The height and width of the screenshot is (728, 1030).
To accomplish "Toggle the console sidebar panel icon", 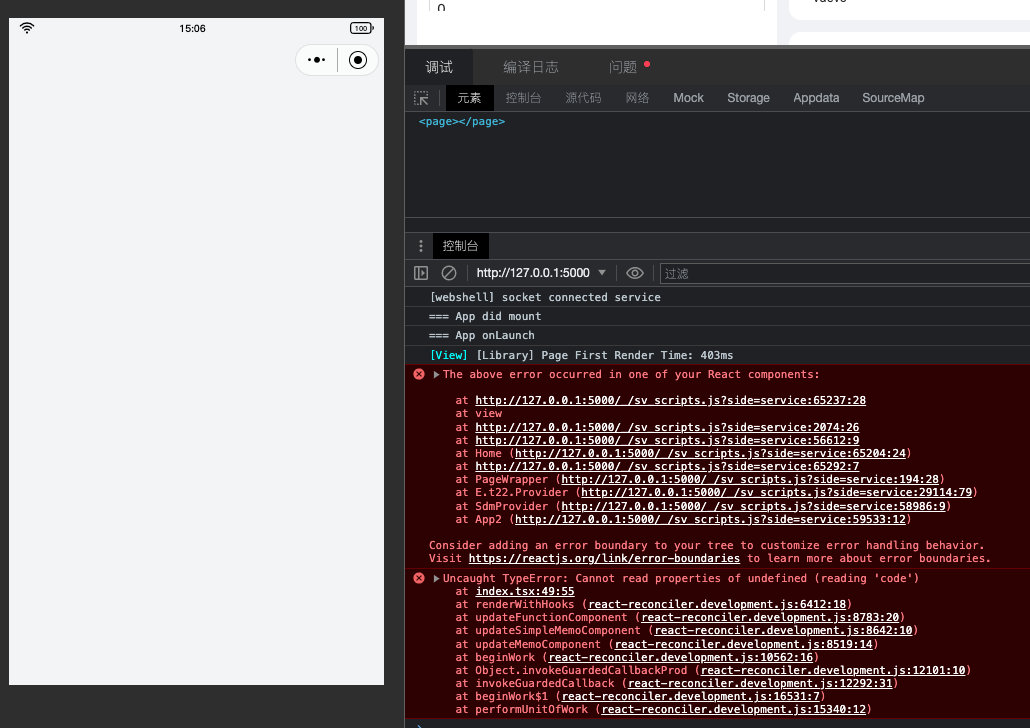I will [x=421, y=273].
